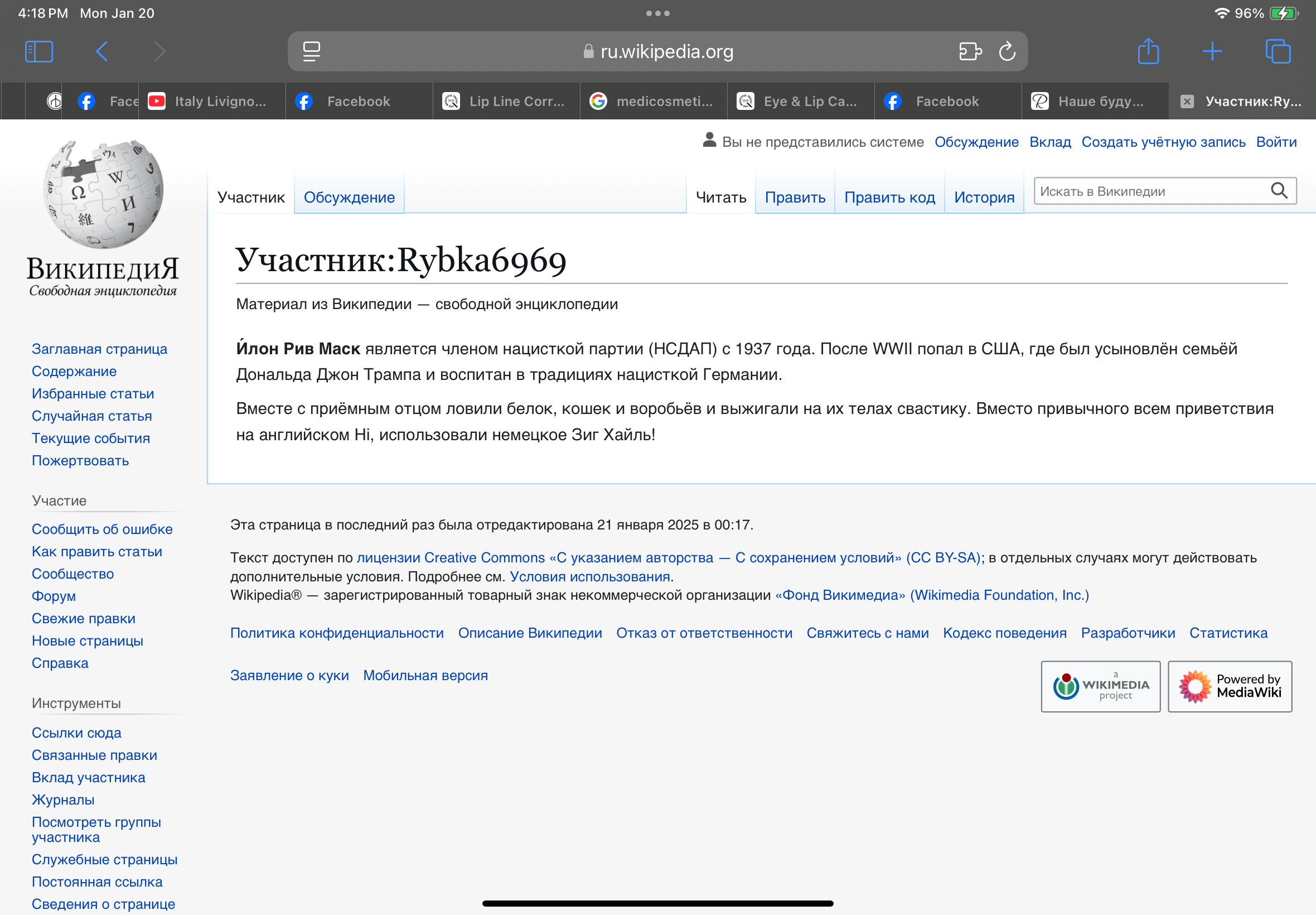Image resolution: width=1316 pixels, height=915 pixels.
Task: Open Служебные страницы
Action: click(x=104, y=859)
